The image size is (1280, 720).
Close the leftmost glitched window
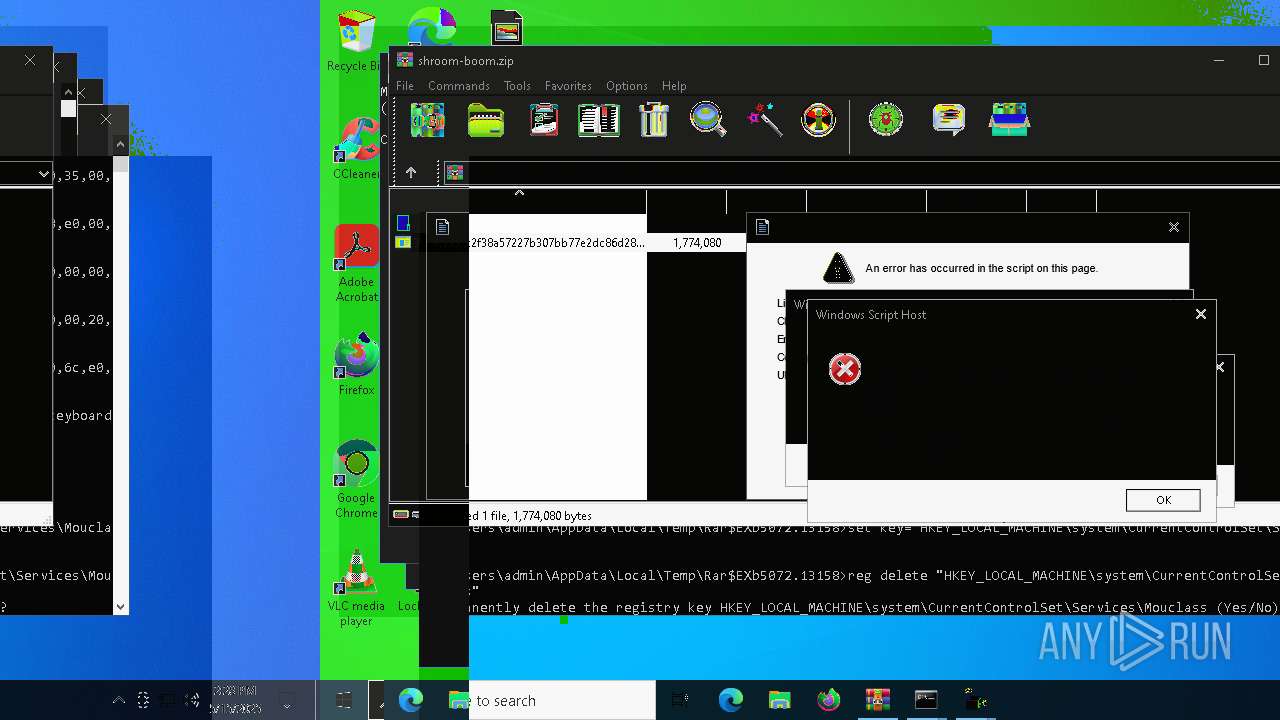pos(30,60)
